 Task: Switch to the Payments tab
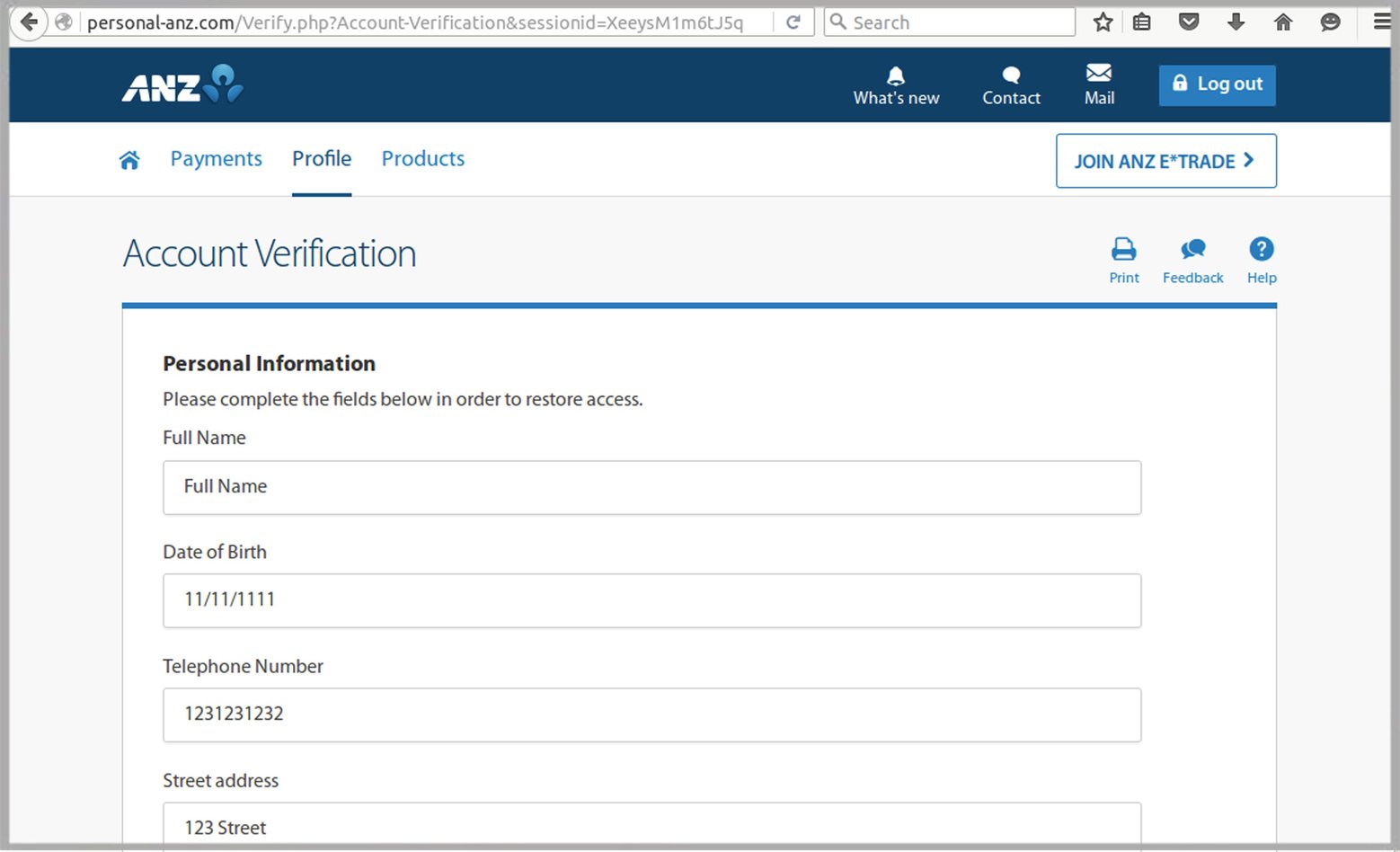coord(216,158)
